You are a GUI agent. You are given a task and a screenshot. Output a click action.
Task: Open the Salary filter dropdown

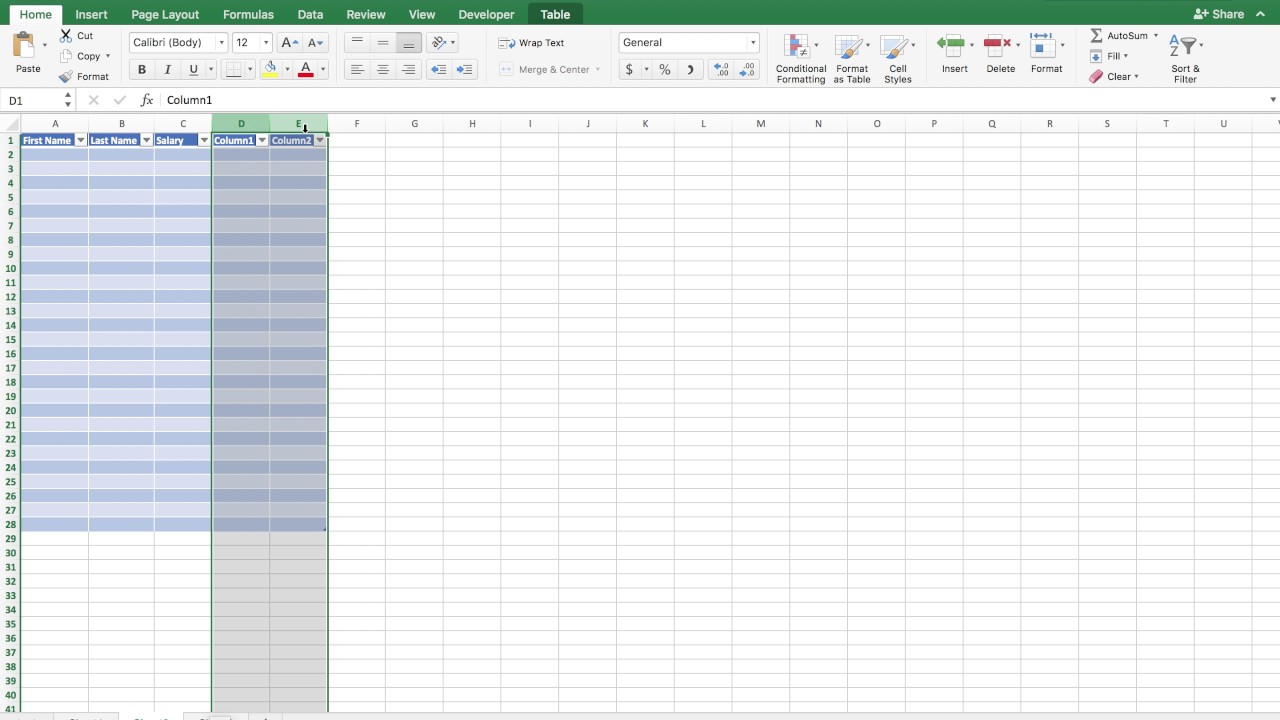[204, 141]
